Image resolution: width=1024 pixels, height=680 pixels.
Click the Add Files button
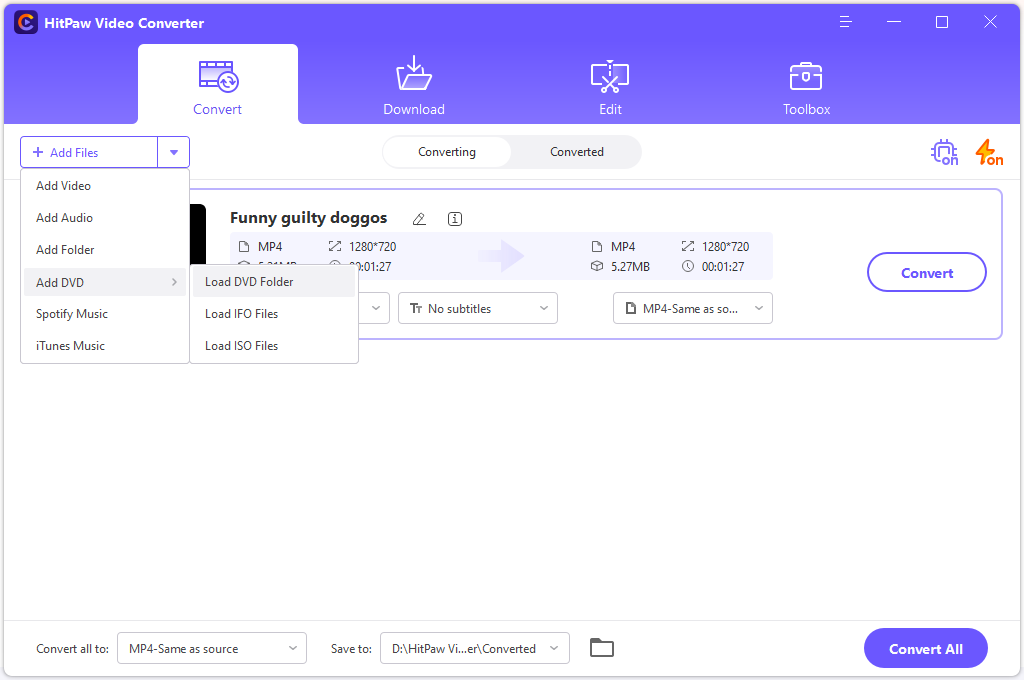click(89, 152)
